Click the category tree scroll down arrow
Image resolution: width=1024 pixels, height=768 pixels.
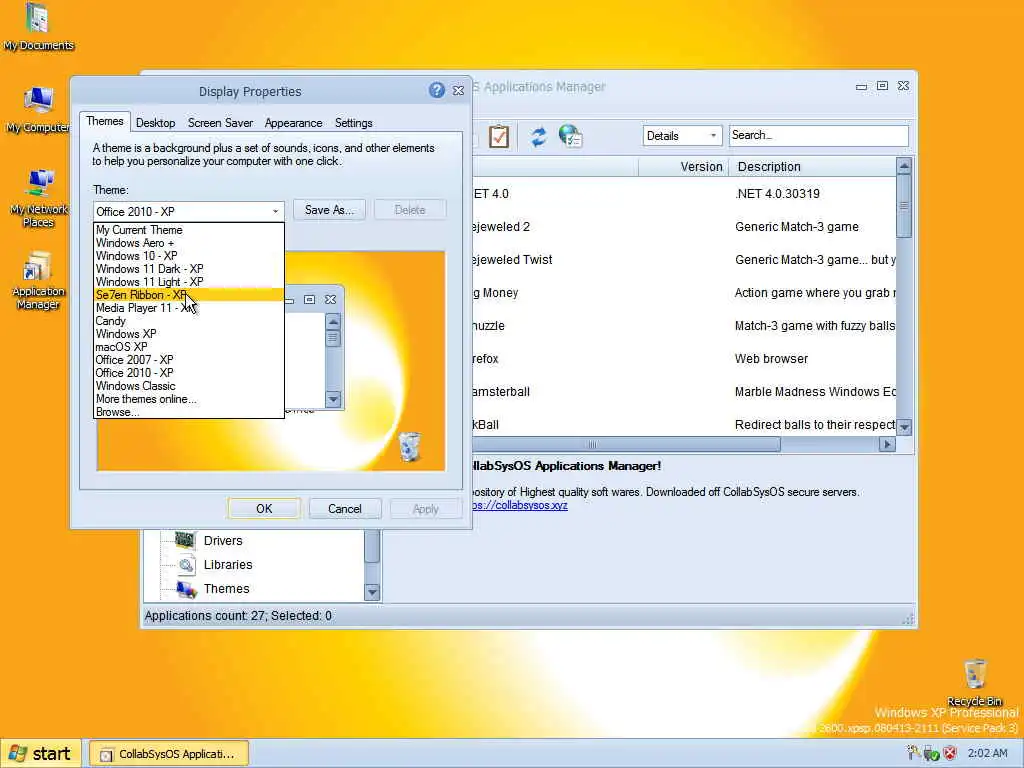click(x=372, y=592)
